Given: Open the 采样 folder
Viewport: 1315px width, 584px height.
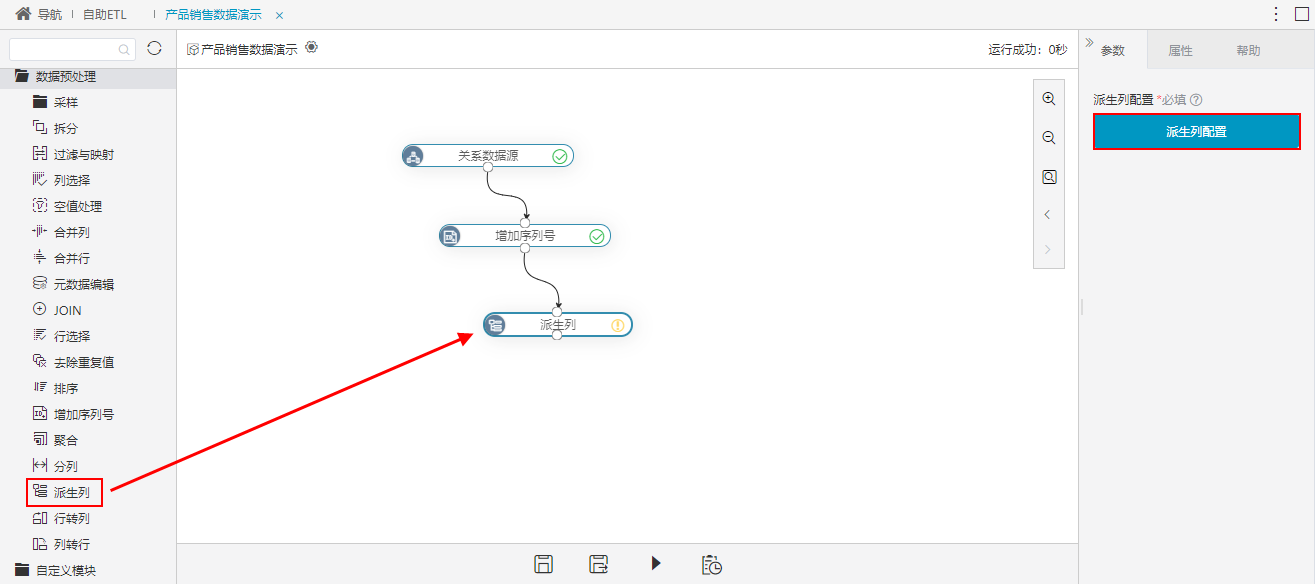Looking at the screenshot, I should [56, 102].
